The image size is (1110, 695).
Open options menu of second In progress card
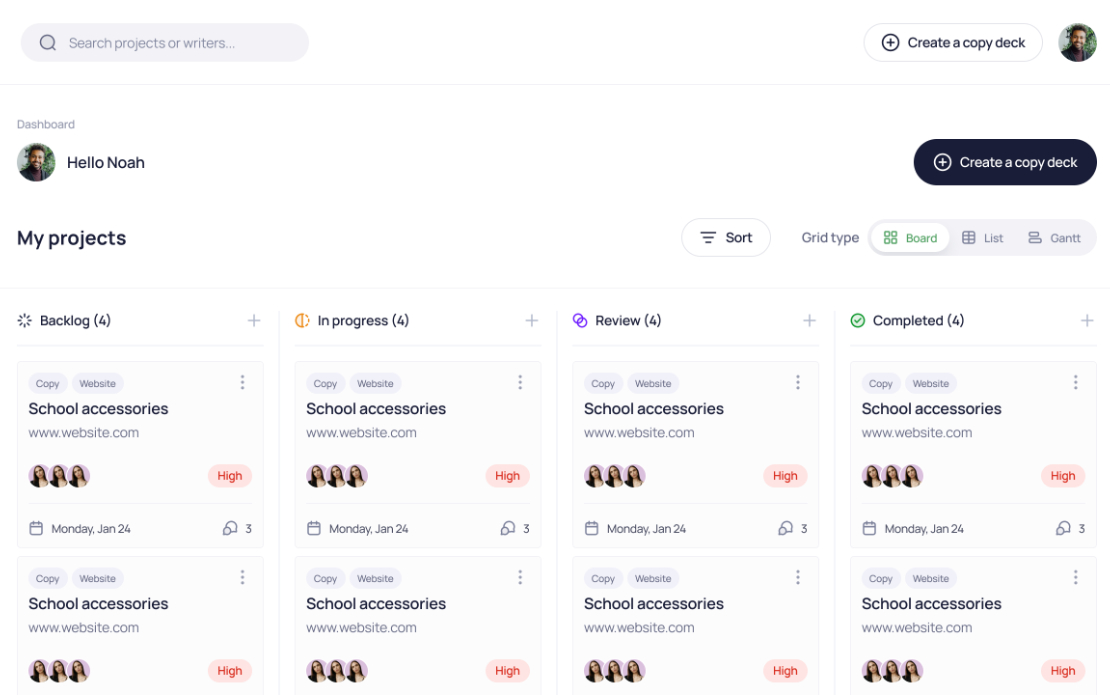(x=520, y=578)
